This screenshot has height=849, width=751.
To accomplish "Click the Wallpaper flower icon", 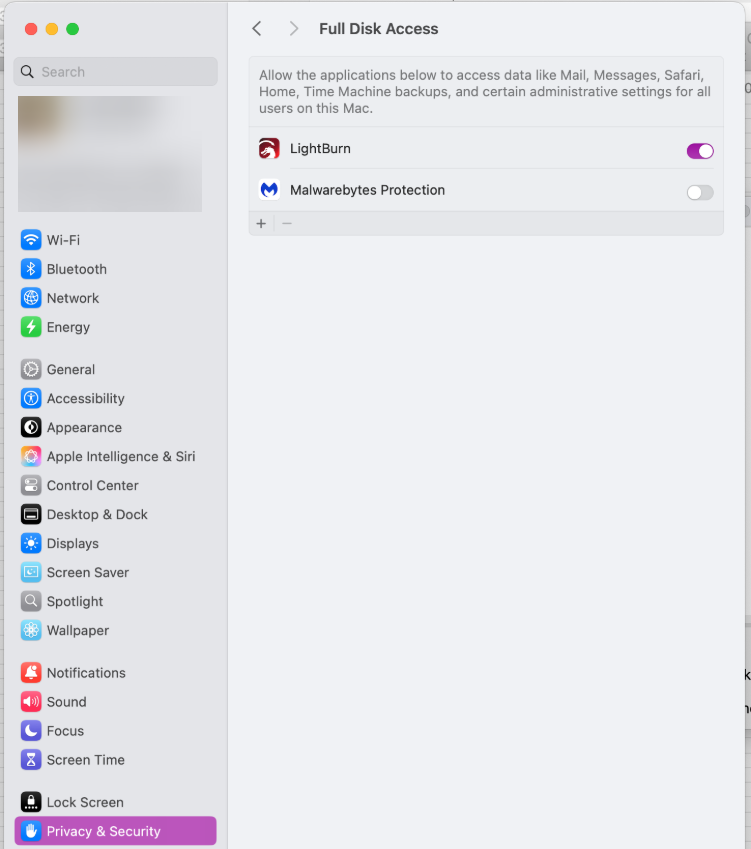I will pyautogui.click(x=31, y=630).
